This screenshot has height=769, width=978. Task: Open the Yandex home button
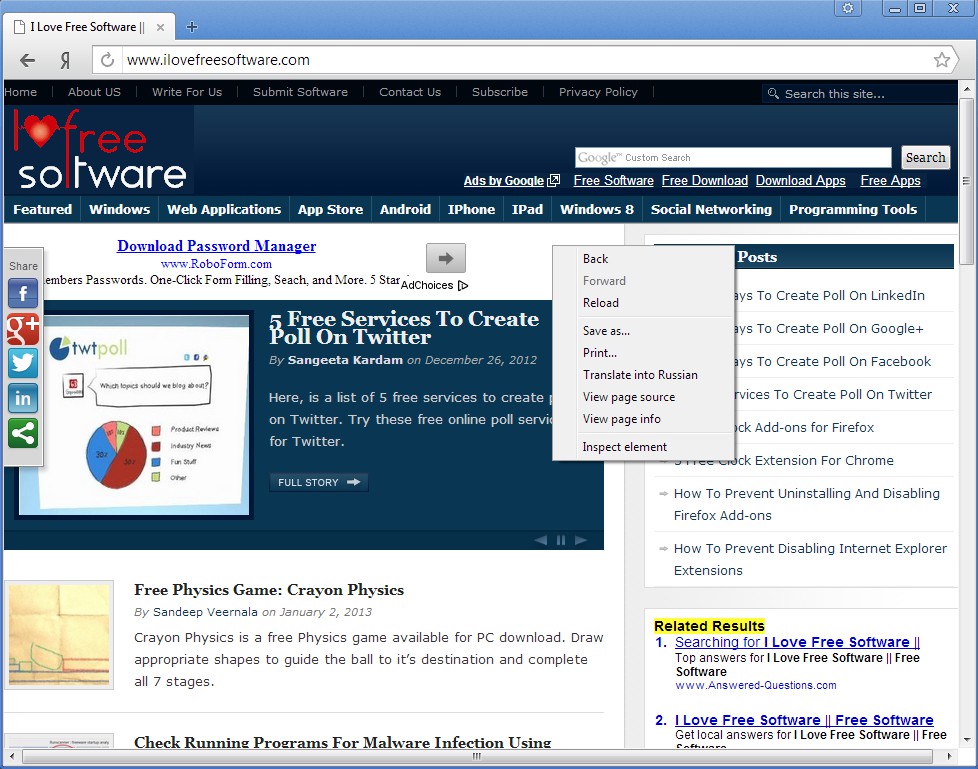pyautogui.click(x=65, y=60)
